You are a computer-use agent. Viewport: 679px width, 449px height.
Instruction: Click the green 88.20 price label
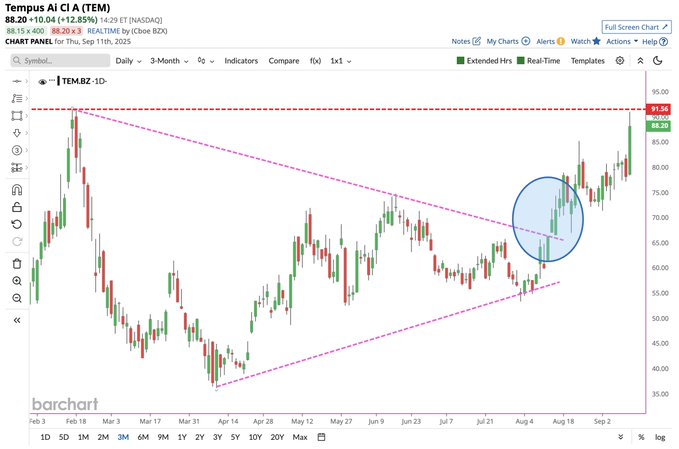[658, 126]
